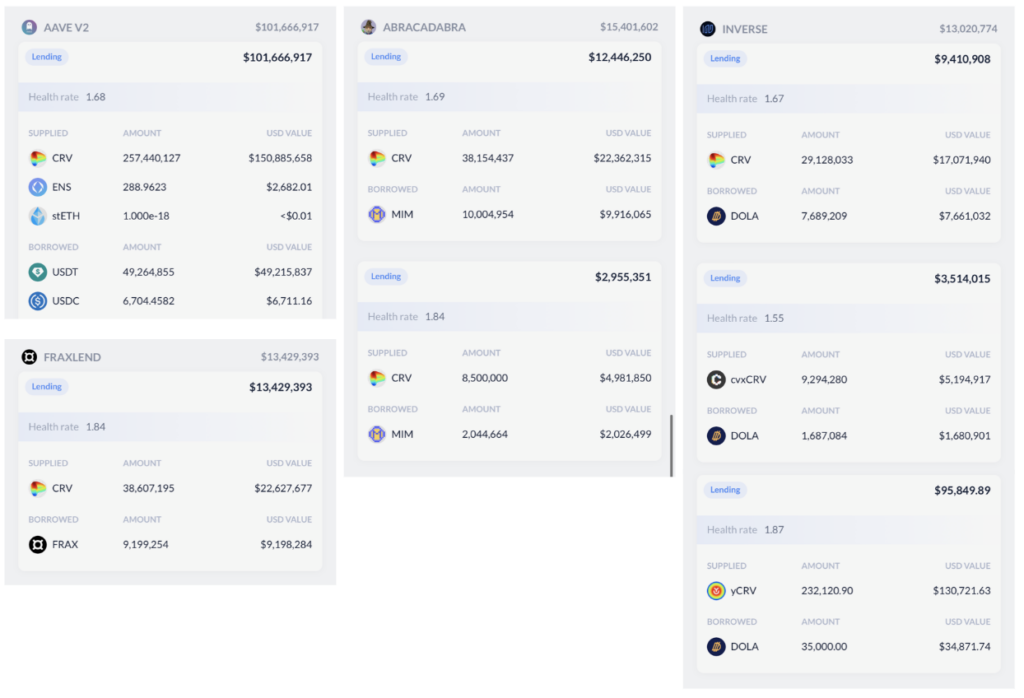Click DOLA value $34,871.74
This screenshot has width=1024, height=698.
point(965,647)
